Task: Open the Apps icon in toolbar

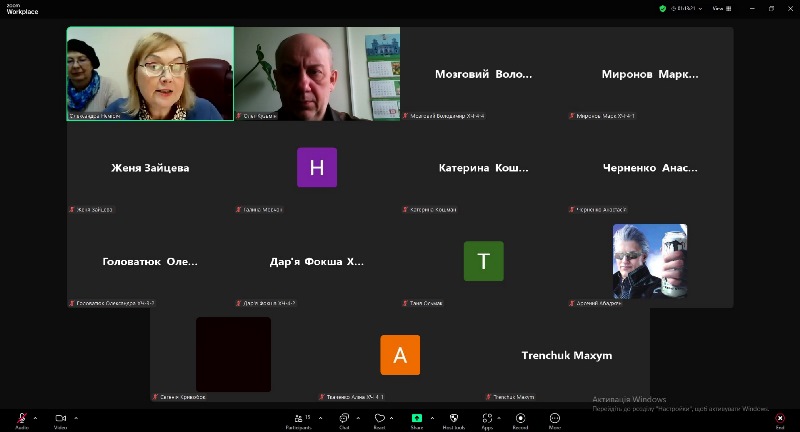Action: click(x=487, y=418)
